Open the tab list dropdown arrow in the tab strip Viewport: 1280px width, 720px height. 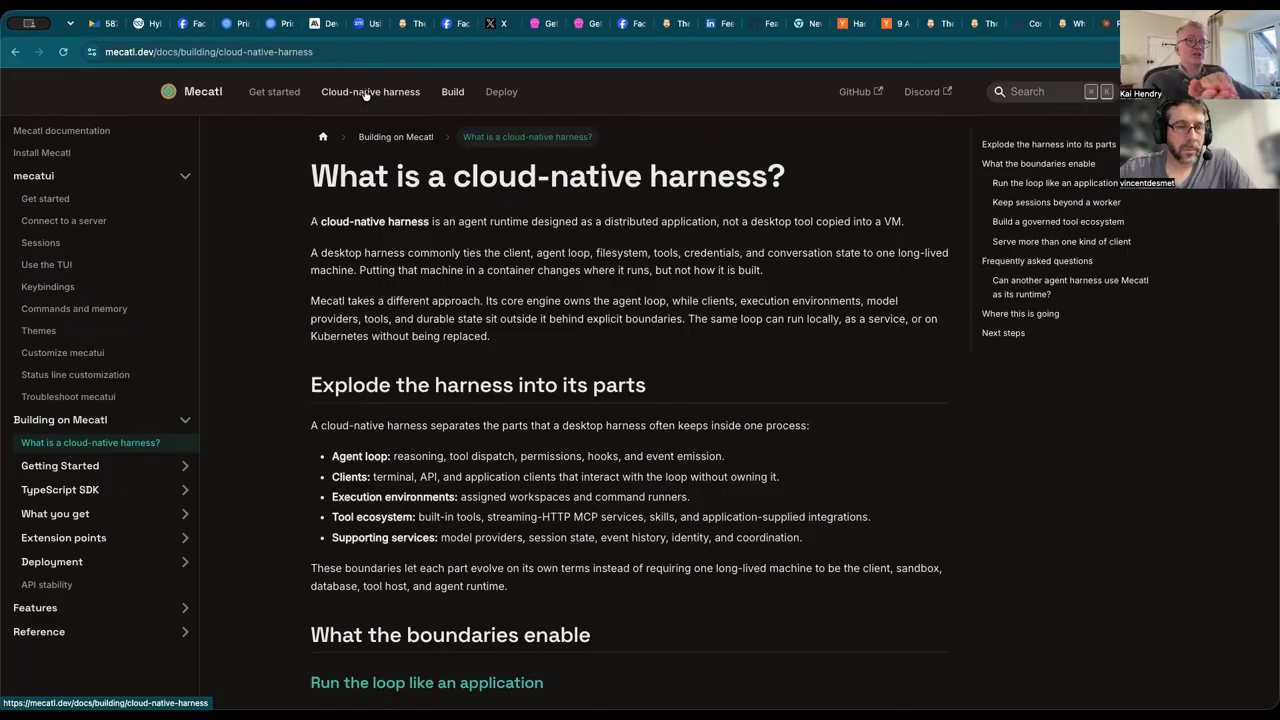(70, 23)
